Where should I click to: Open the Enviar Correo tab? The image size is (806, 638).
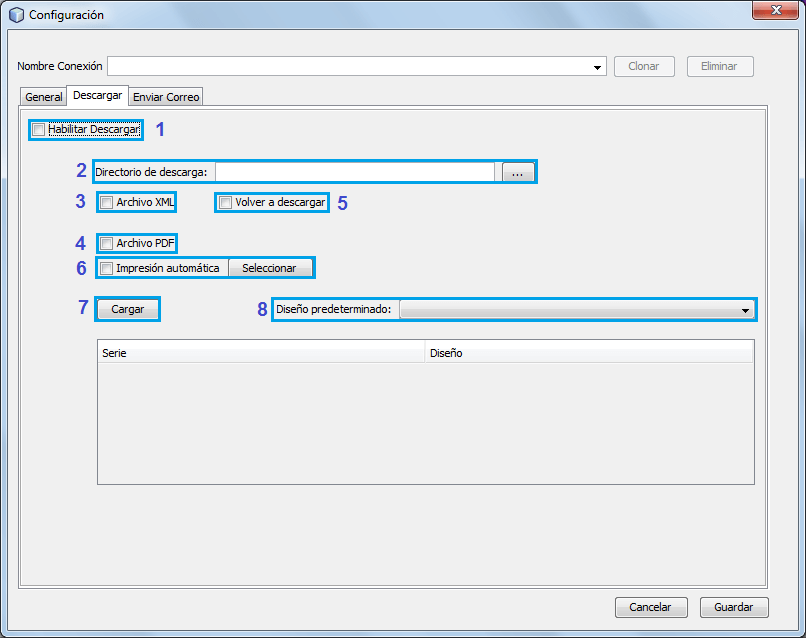point(166,97)
